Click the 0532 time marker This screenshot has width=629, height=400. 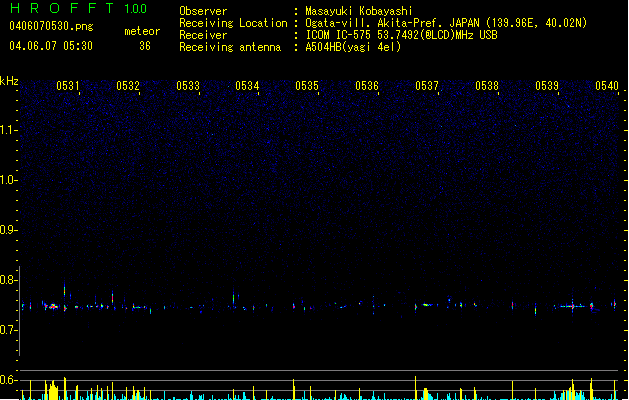(x=128, y=86)
